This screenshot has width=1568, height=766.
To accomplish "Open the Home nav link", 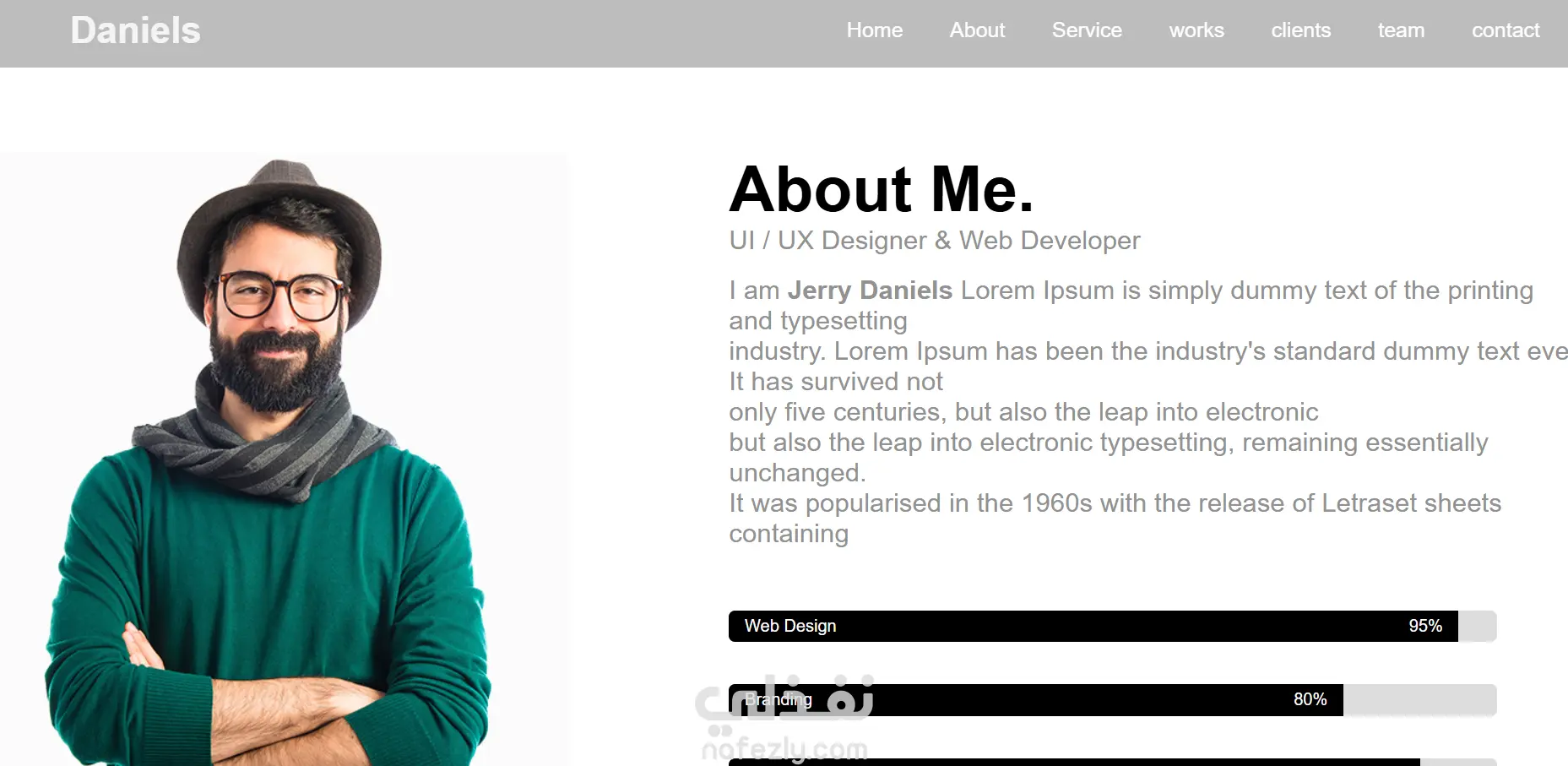I will [875, 30].
